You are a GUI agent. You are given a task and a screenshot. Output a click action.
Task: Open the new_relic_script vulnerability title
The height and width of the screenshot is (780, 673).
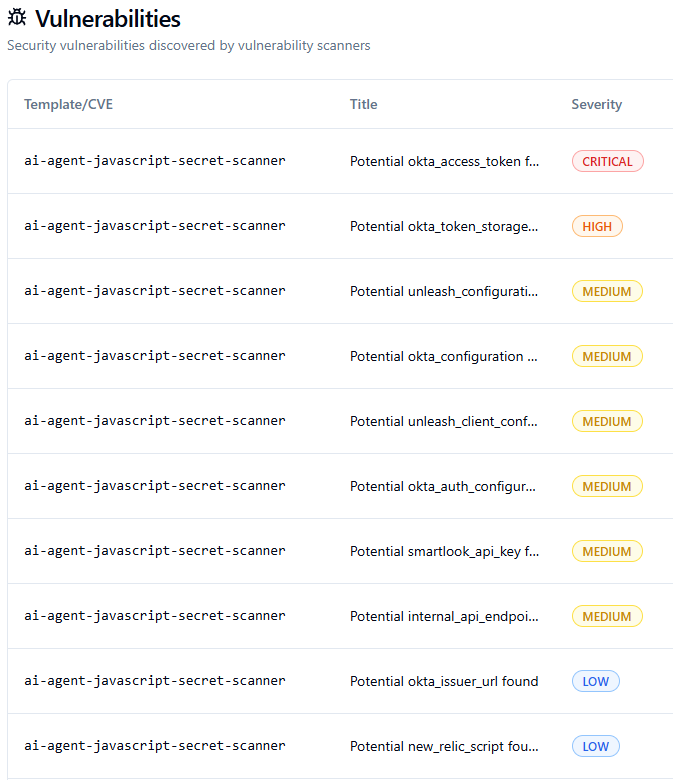(445, 746)
